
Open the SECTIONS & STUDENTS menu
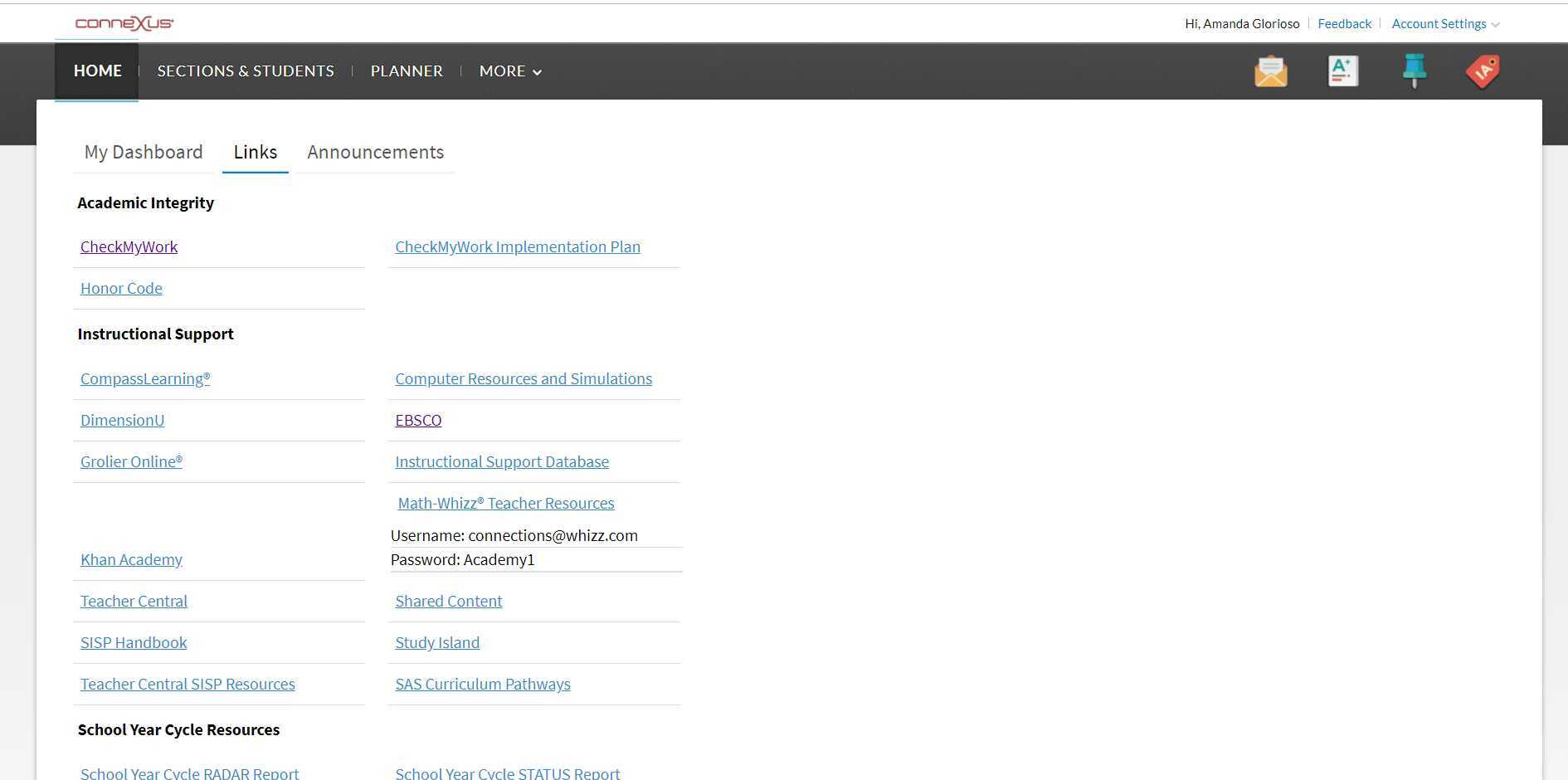pos(246,71)
